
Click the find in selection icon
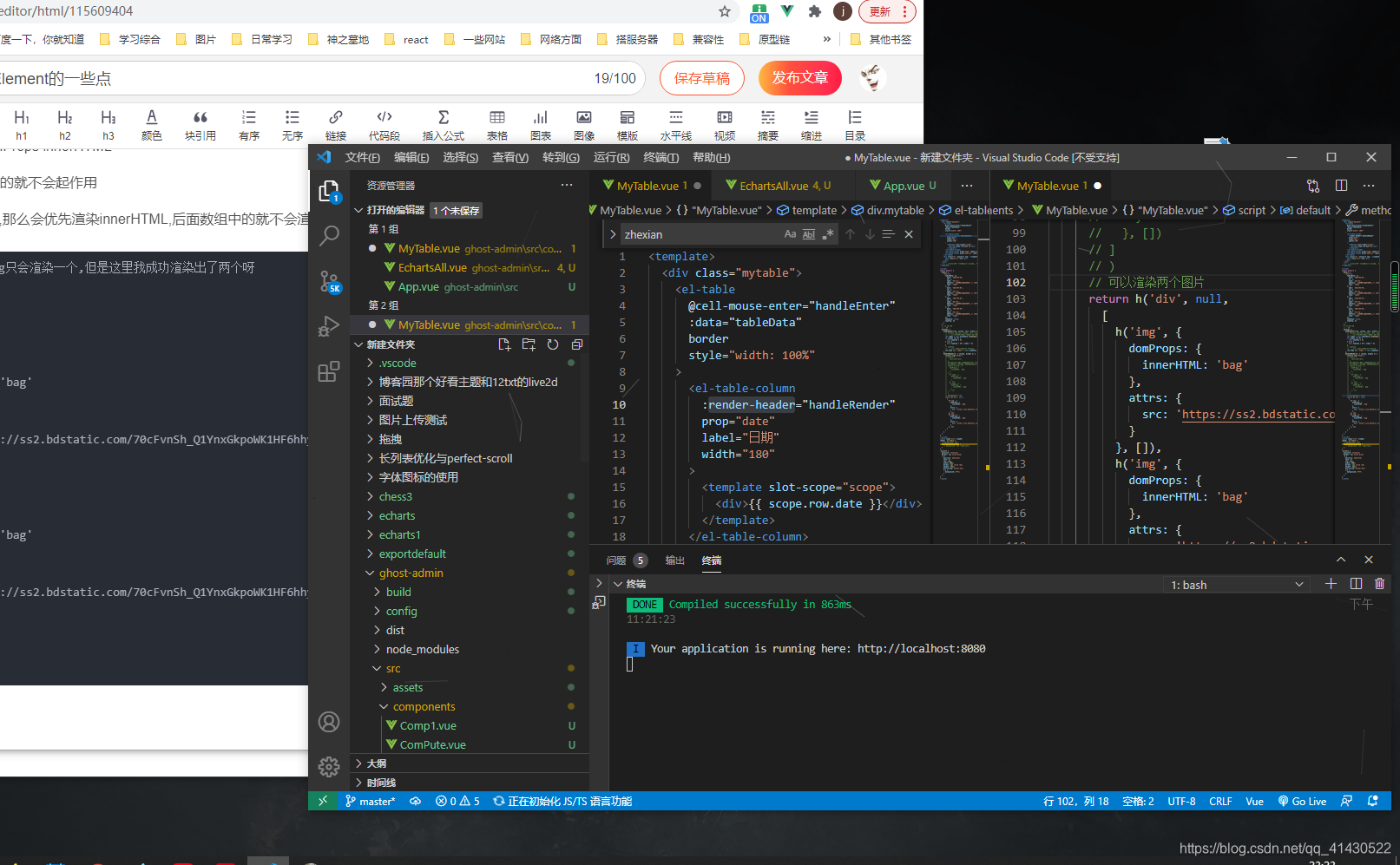point(888,234)
